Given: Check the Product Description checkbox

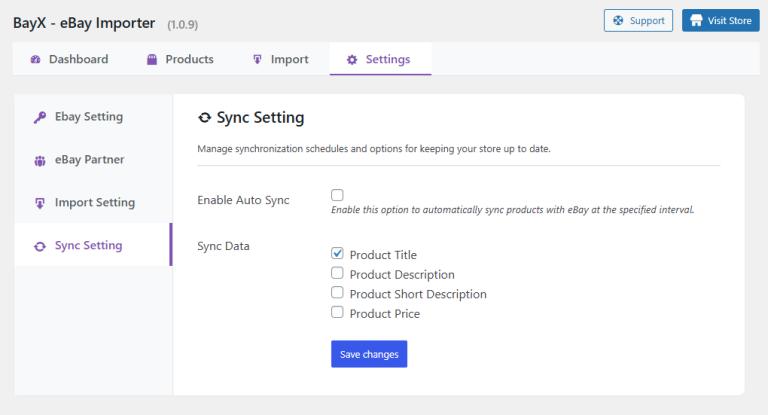Looking at the screenshot, I should 337,273.
